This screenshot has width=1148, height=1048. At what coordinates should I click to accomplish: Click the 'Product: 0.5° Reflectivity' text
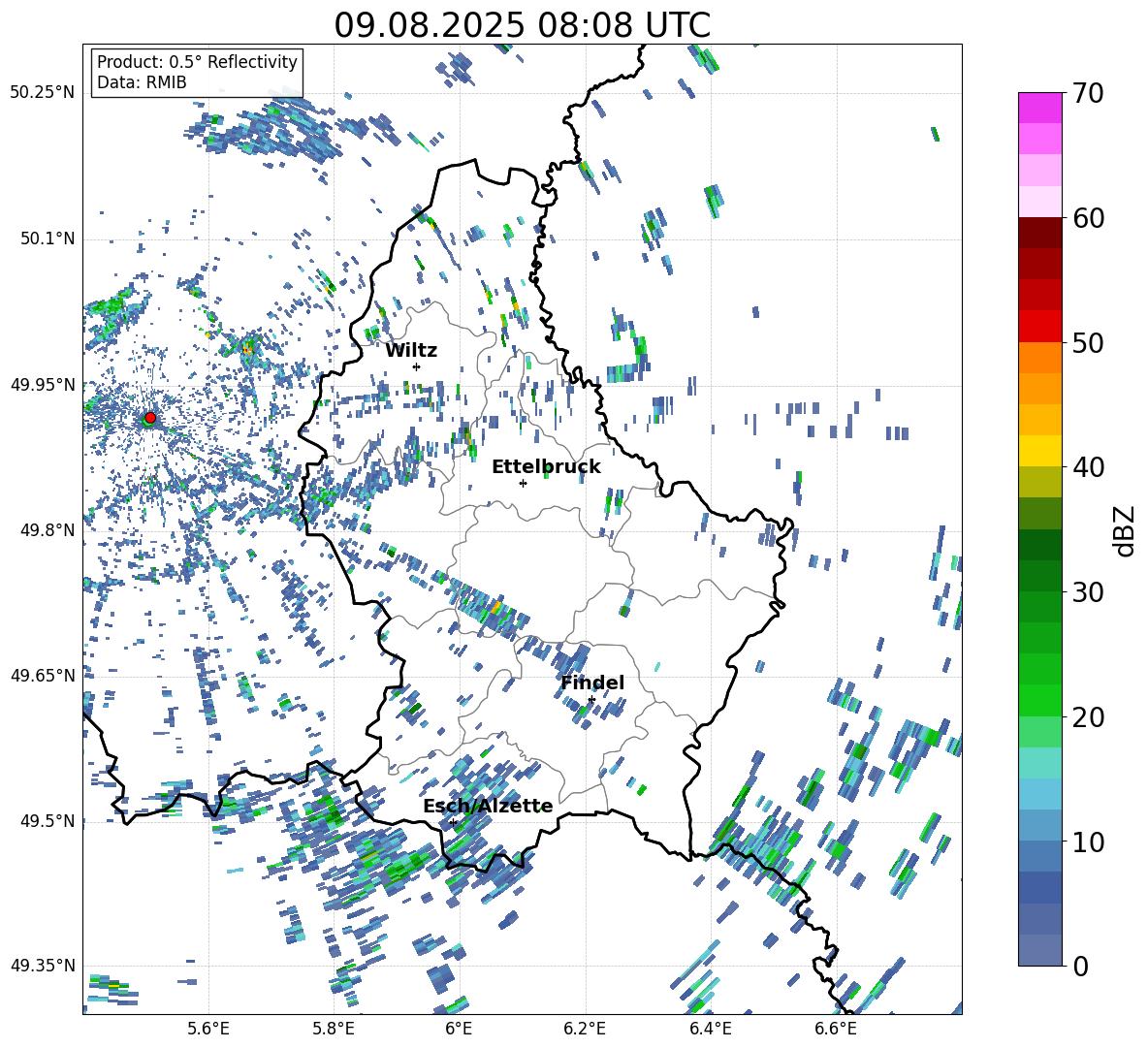pos(197,61)
